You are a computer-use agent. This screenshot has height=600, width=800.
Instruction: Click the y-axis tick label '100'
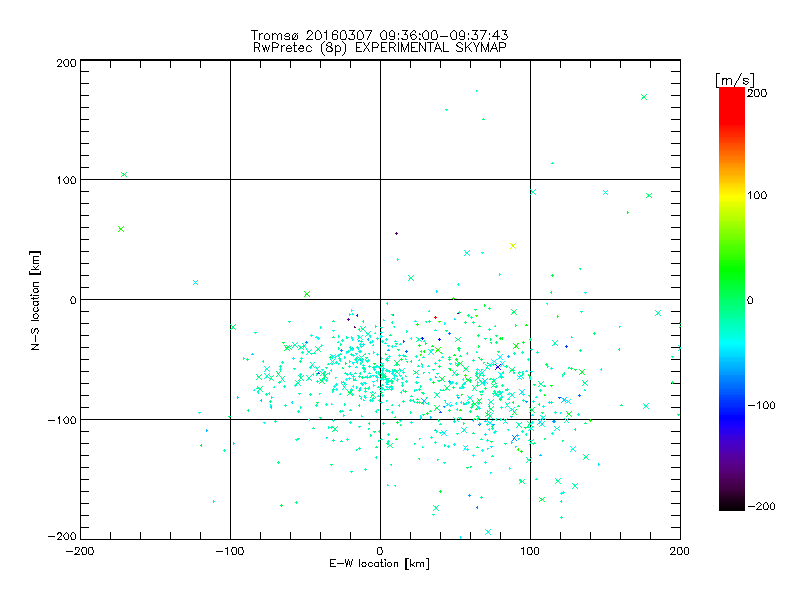click(x=67, y=180)
